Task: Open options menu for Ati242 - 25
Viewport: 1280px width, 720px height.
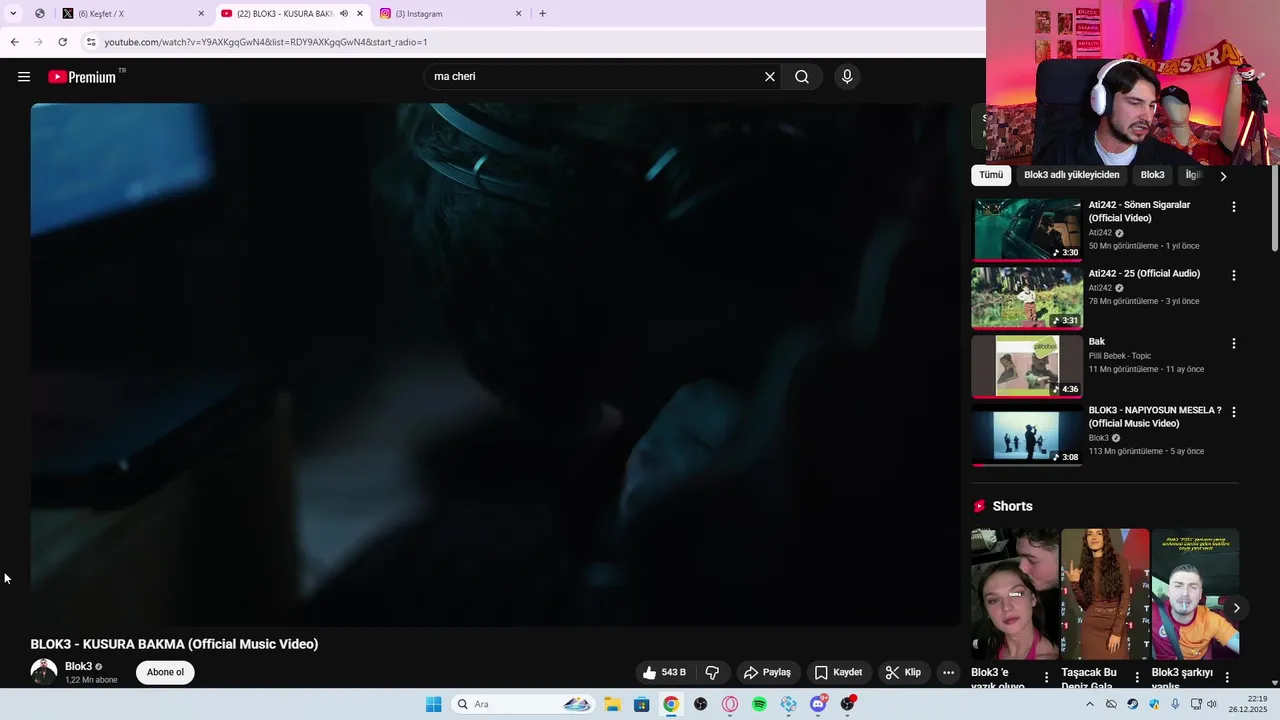Action: 1233,275
